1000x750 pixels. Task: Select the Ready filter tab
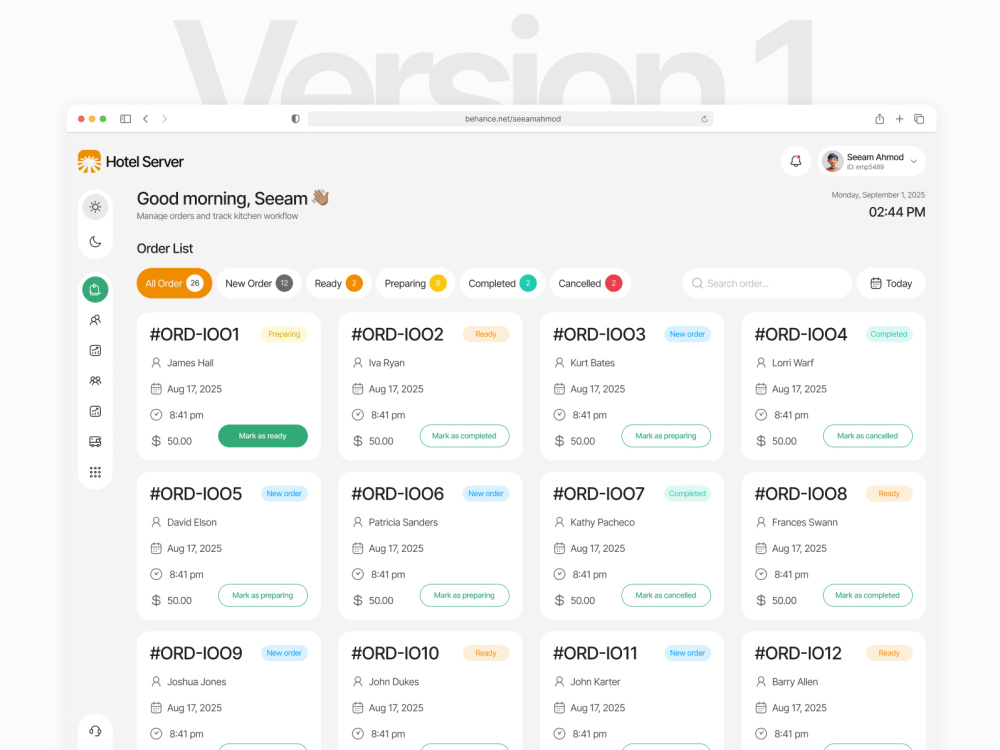338,283
